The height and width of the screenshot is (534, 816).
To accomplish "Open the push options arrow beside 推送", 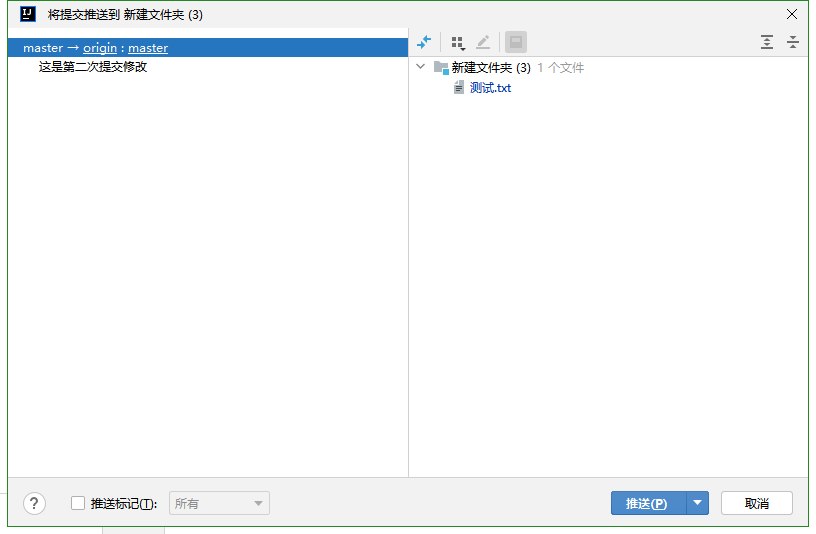I will click(x=697, y=503).
